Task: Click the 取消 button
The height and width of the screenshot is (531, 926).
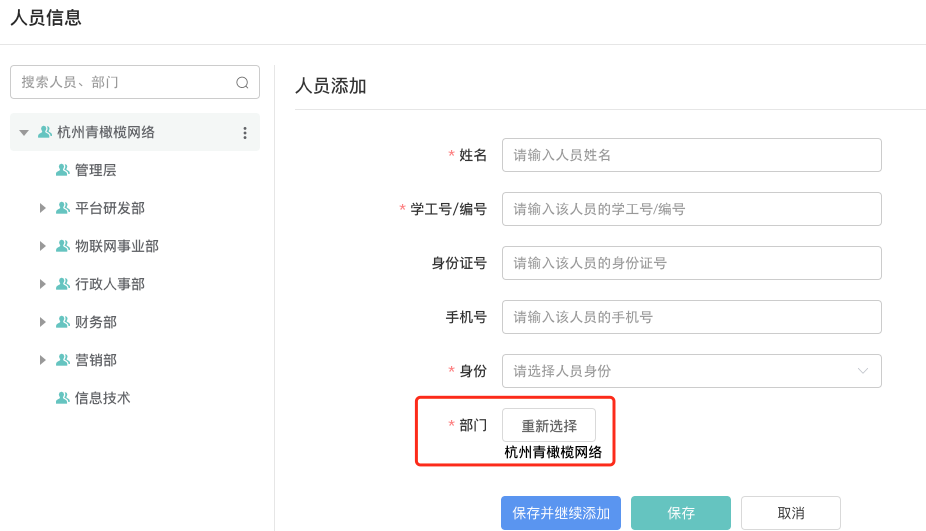Action: 791,513
